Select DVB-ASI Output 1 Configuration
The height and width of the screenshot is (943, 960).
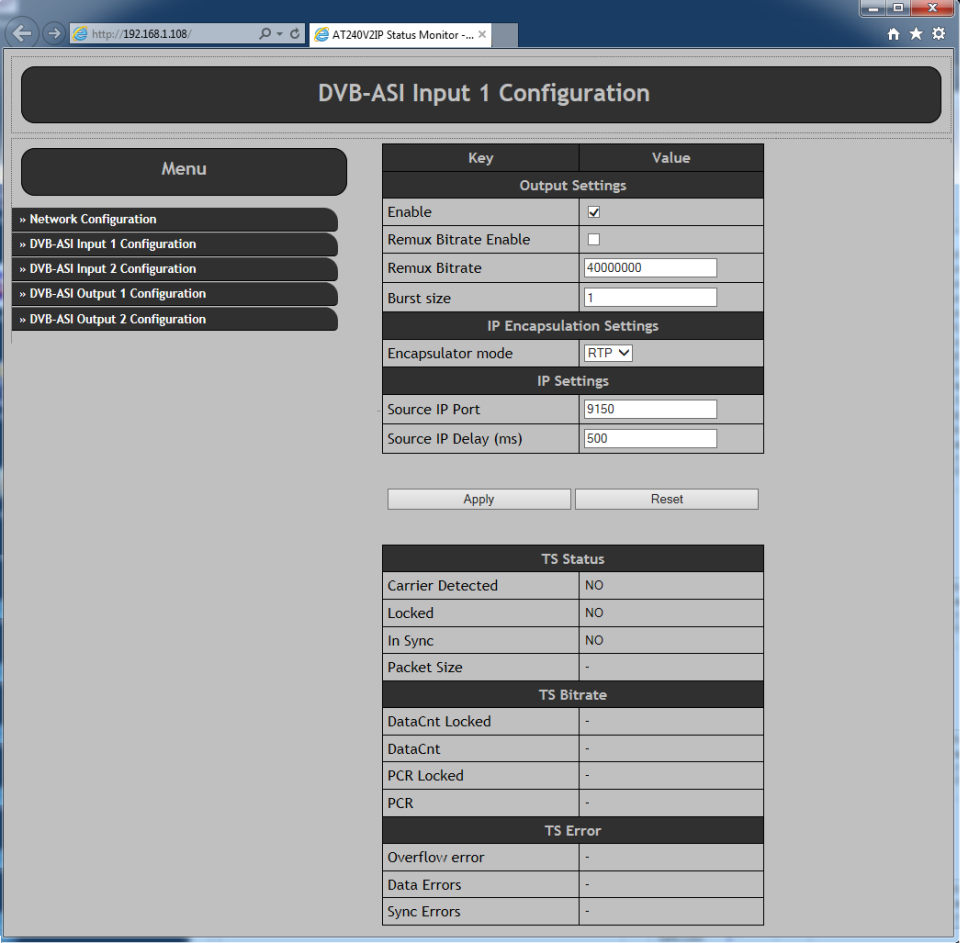[117, 294]
